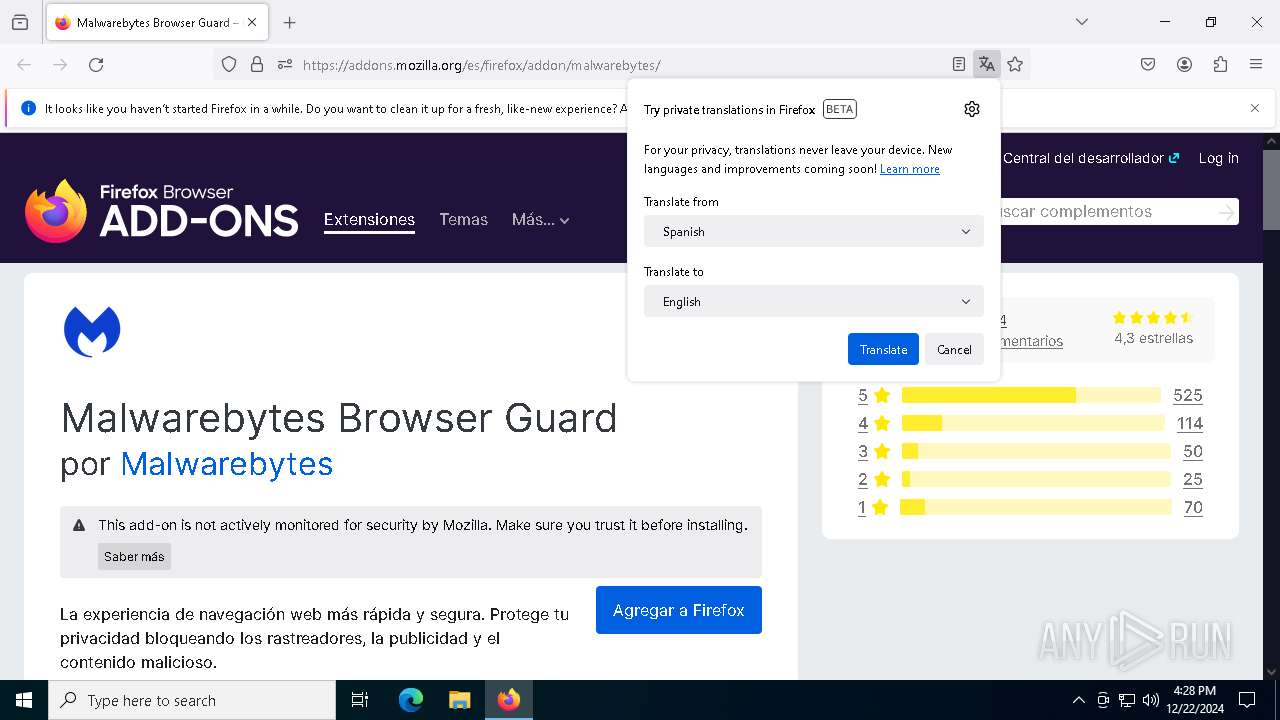Filter reviews by 2 stars

point(873,479)
